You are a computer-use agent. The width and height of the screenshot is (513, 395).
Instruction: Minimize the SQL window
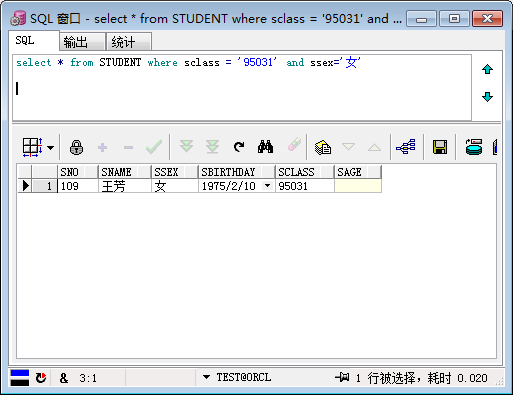[x=421, y=18]
